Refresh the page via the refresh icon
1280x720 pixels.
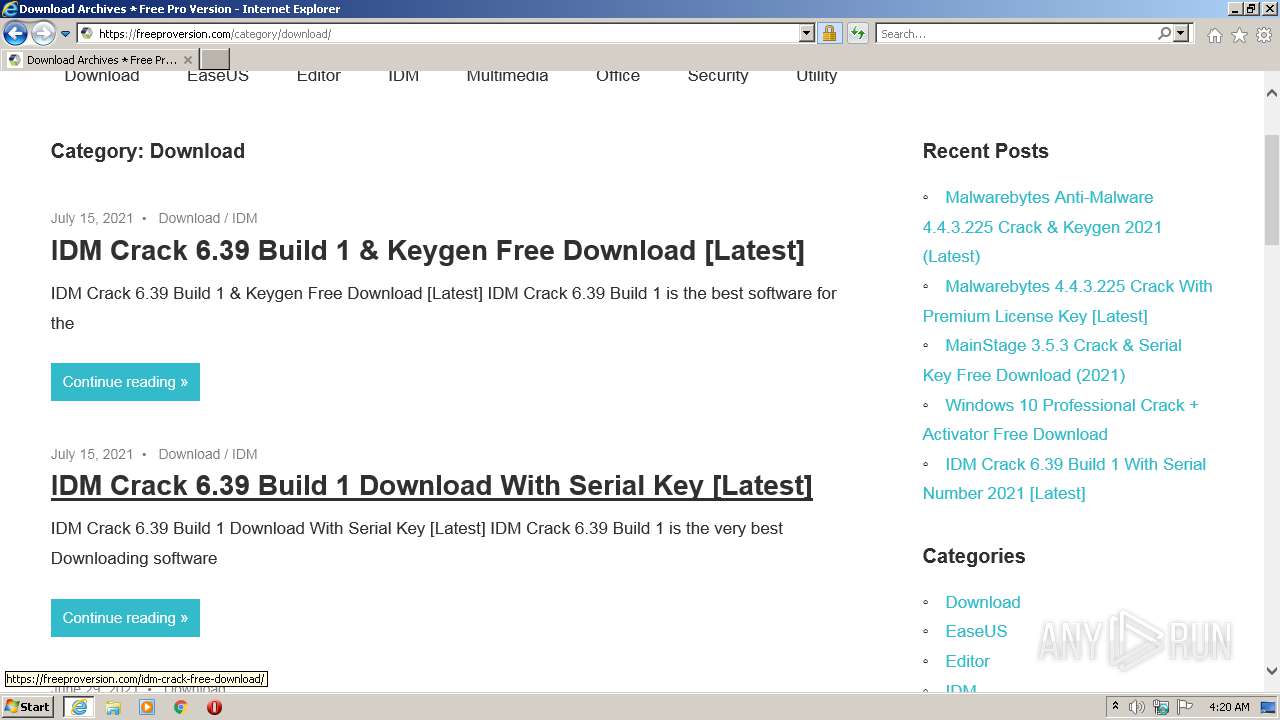858,34
